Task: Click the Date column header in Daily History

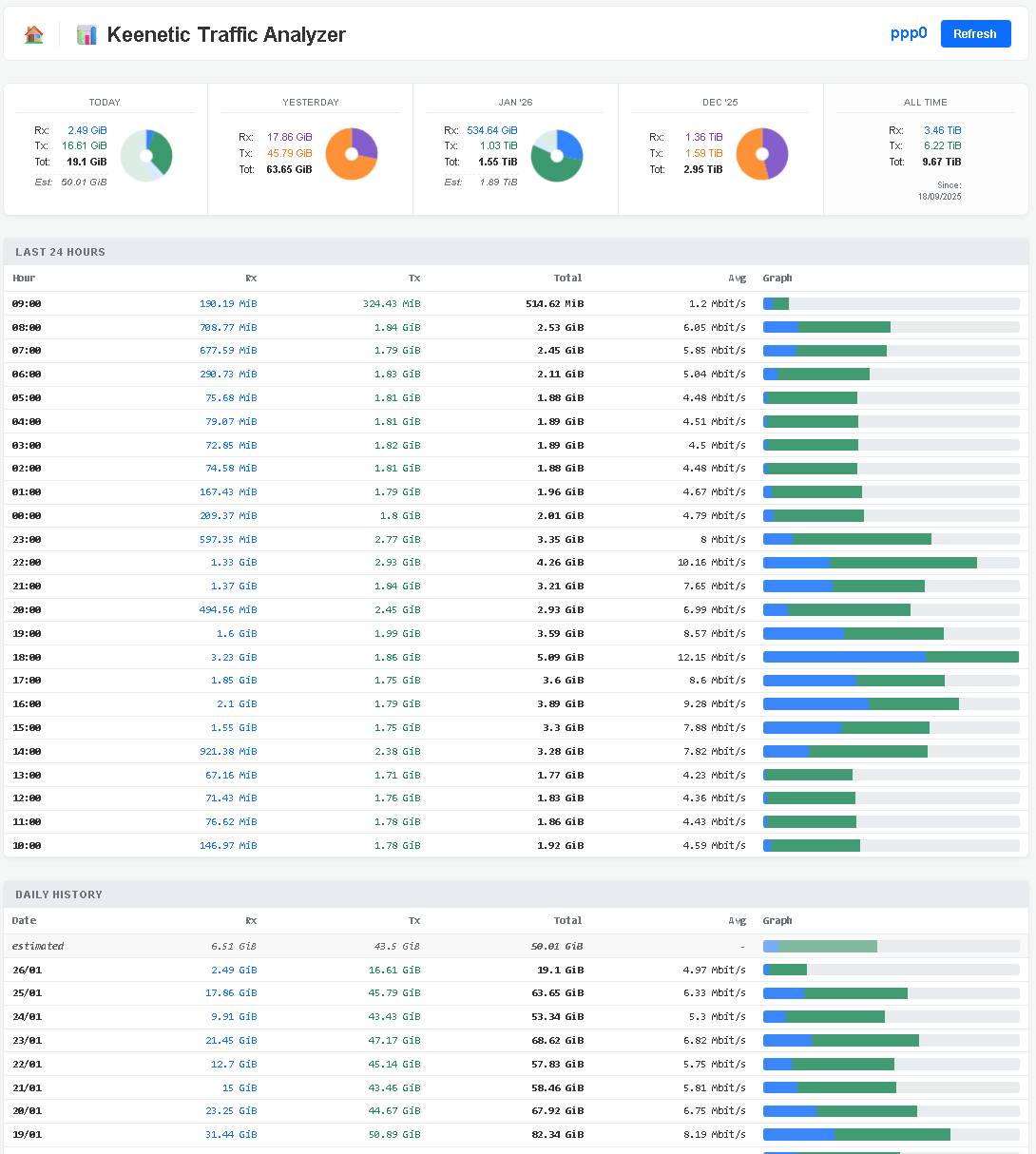Action: (x=24, y=920)
